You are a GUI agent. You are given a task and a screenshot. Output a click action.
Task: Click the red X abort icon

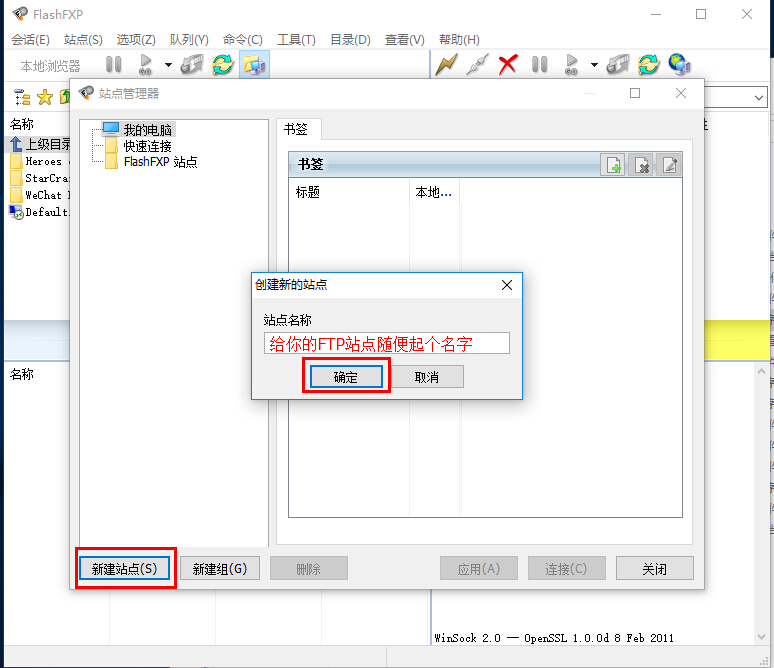[508, 65]
